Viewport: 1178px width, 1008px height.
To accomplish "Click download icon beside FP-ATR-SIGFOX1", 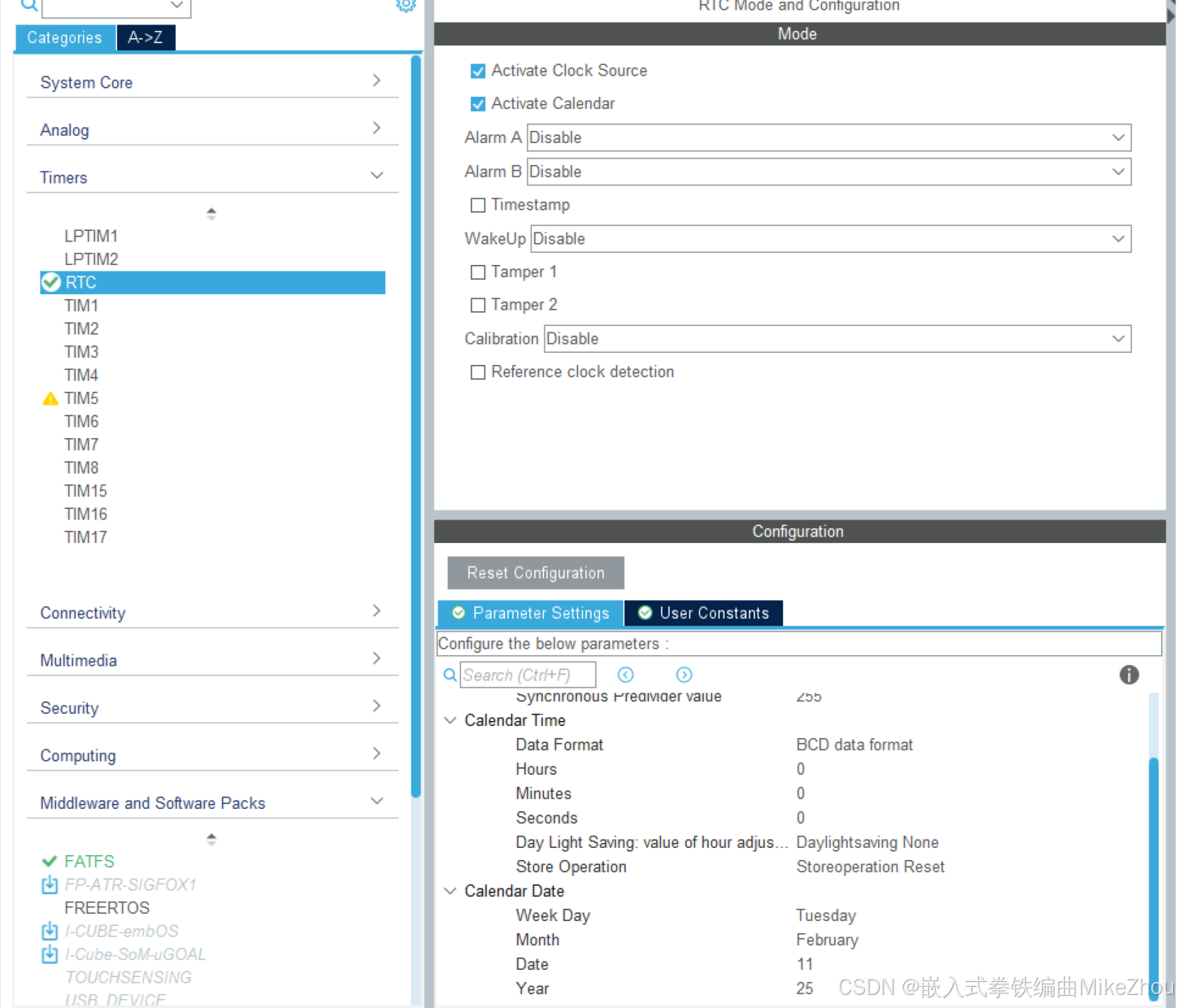I will coord(50,884).
